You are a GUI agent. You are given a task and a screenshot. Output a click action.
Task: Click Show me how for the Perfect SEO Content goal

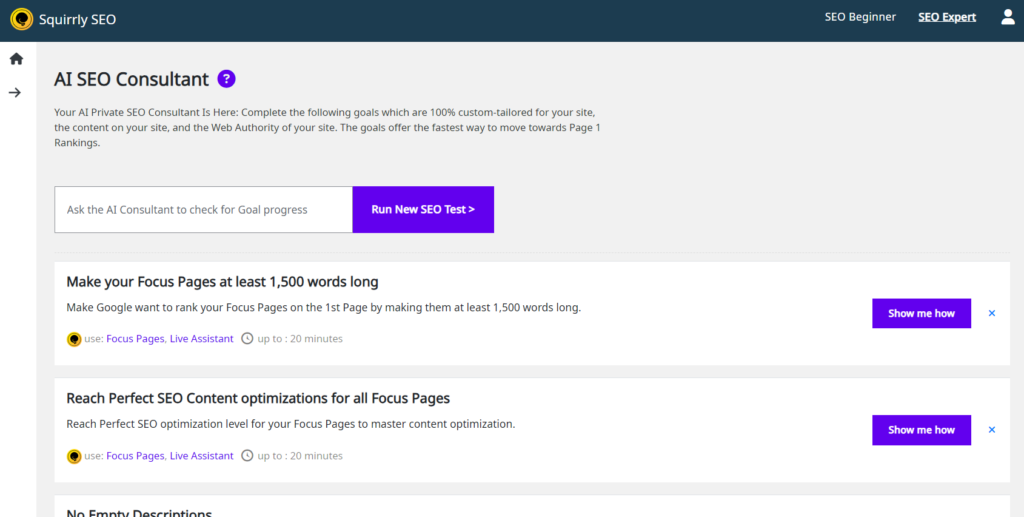[x=921, y=430]
